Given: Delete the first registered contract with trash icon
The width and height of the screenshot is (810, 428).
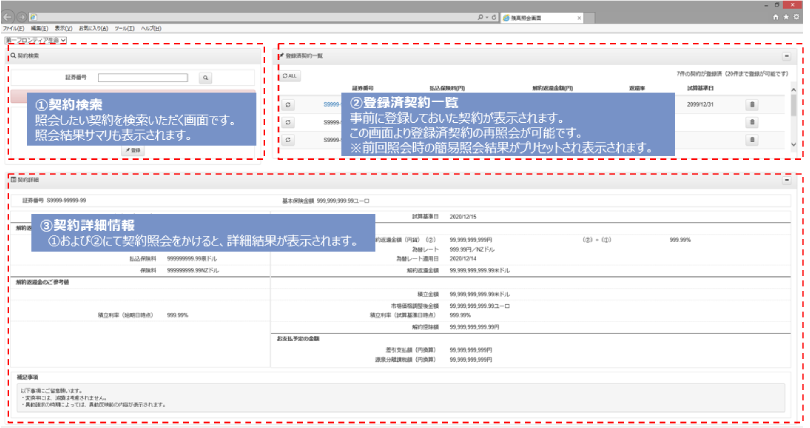Looking at the screenshot, I should coord(752,104).
